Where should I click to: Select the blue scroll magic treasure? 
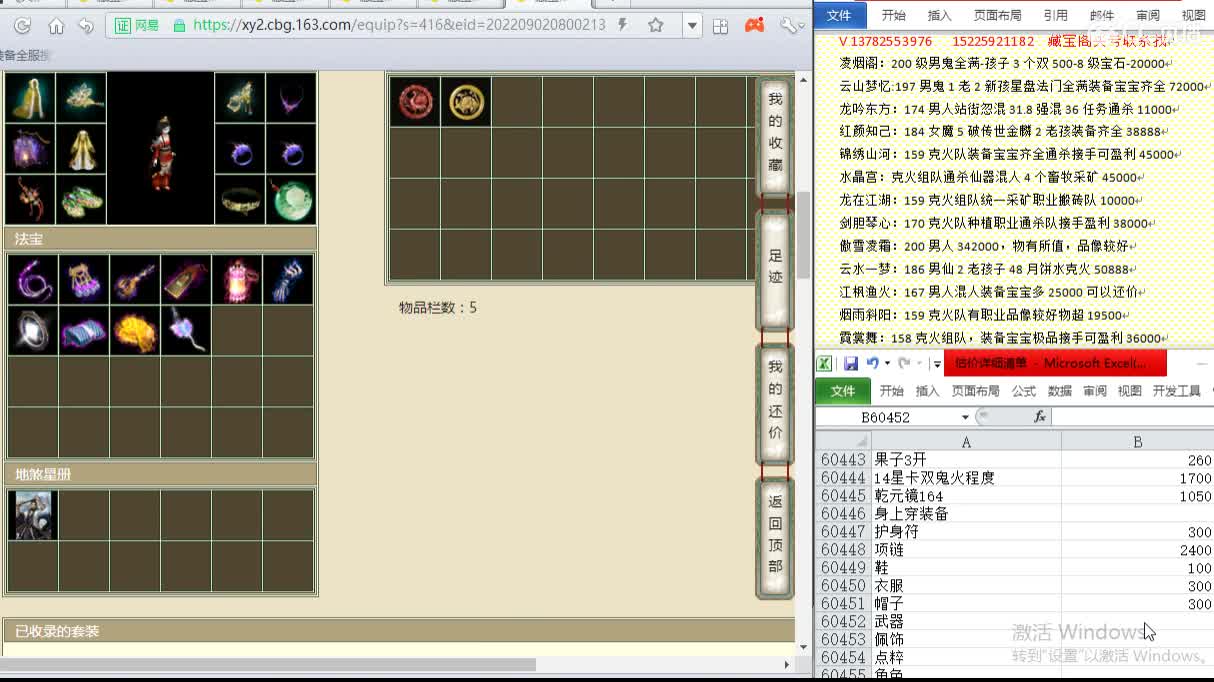coord(84,331)
